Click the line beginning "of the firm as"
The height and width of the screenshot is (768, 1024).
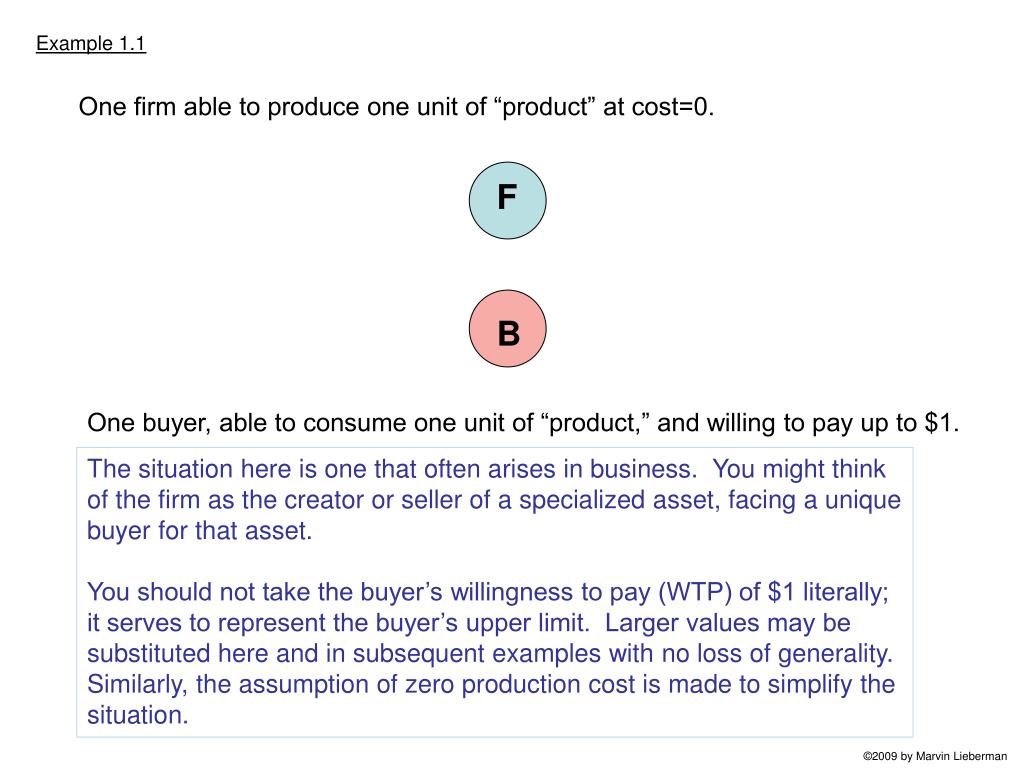tap(494, 500)
